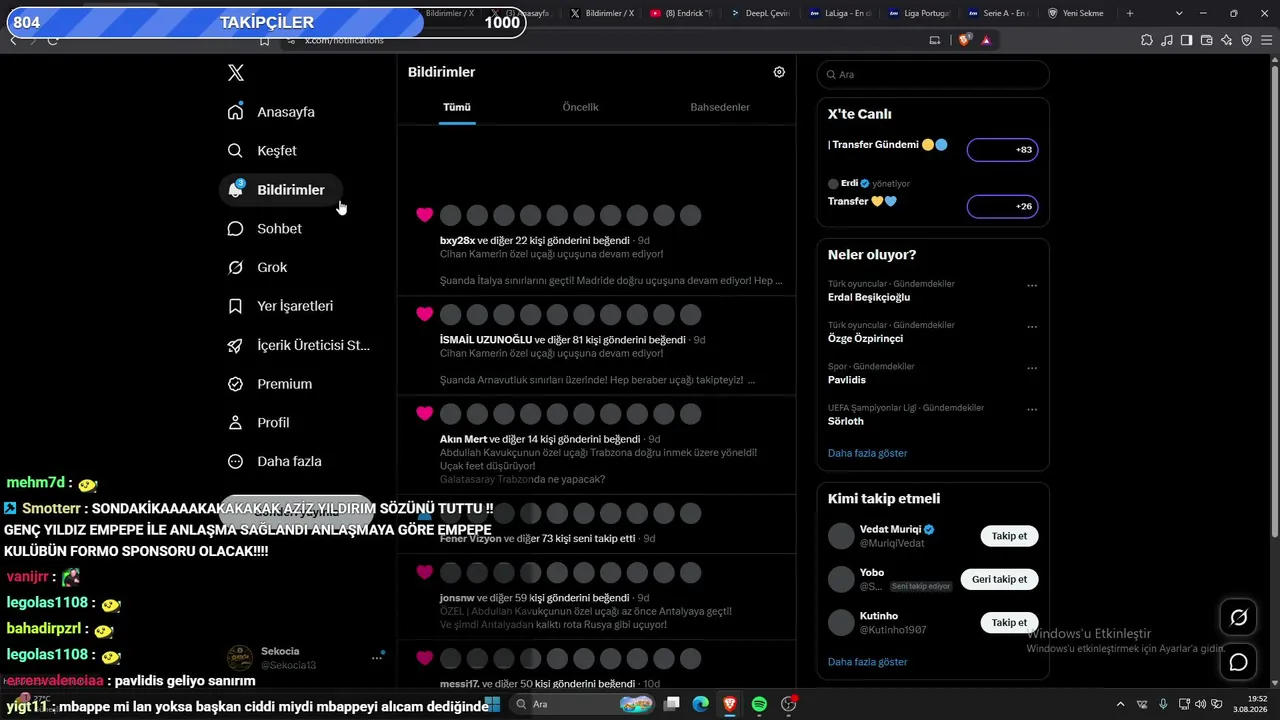Open options for Erdal Beşikçioğlu trend
This screenshot has width=1280, height=720.
pyautogui.click(x=1032, y=286)
